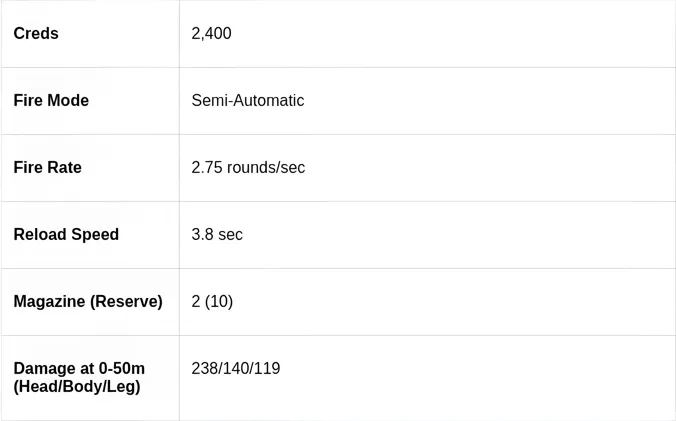This screenshot has height=421, width=676.
Task: Click the sec unit after 3.8
Action: [230, 235]
